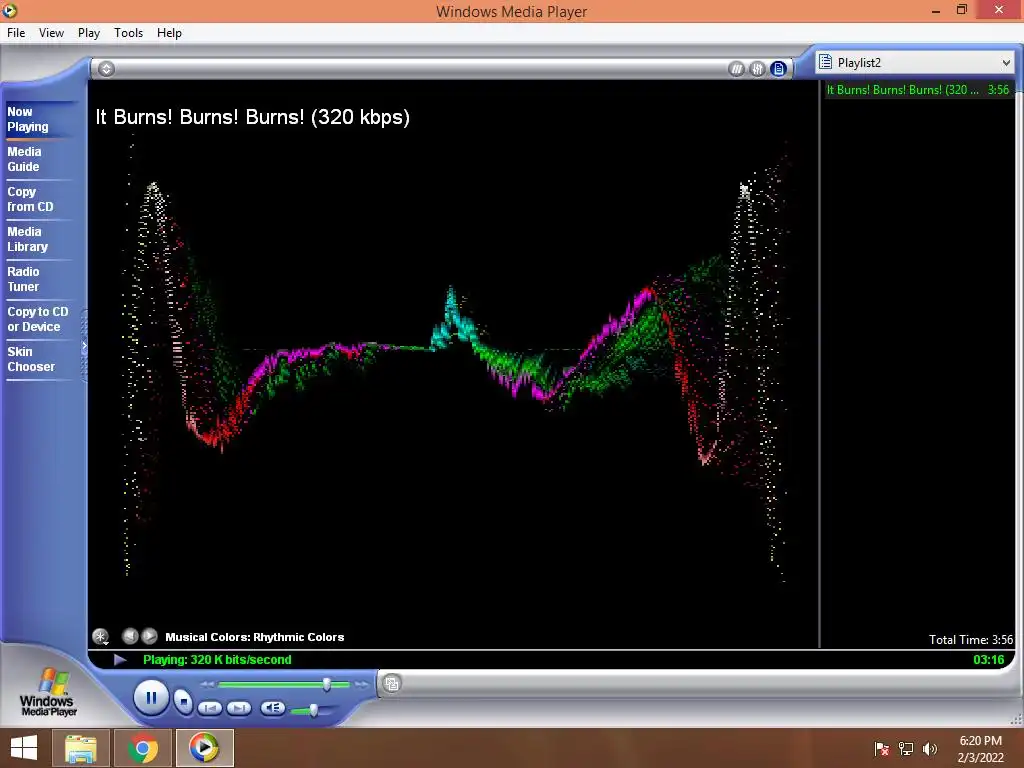This screenshot has width=1024, height=768.
Task: Click the window resize grip corner
Action: point(1016,720)
